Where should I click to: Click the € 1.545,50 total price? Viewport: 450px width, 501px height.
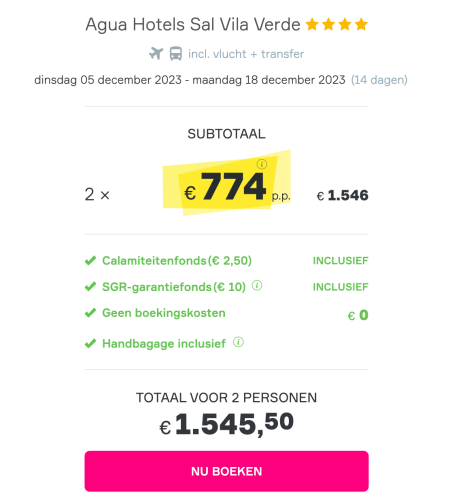(x=227, y=424)
